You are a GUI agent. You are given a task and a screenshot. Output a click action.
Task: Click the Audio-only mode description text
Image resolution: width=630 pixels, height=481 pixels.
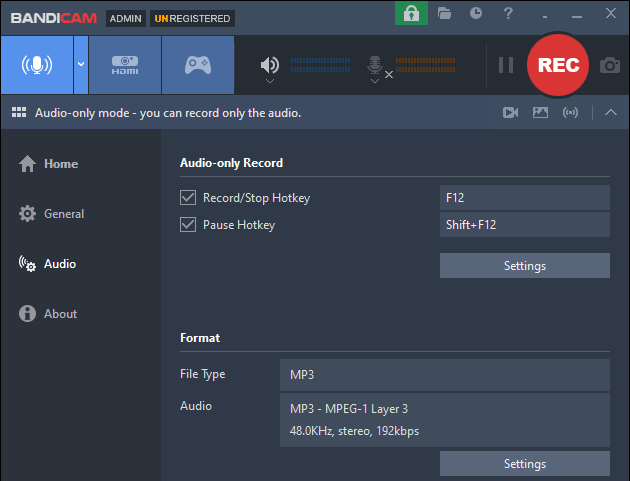tap(168, 113)
